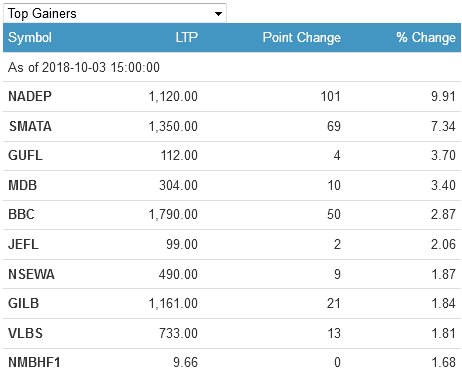Screen dimensions: 462x374
Task: Click the MDB symbol
Action: click(x=23, y=185)
